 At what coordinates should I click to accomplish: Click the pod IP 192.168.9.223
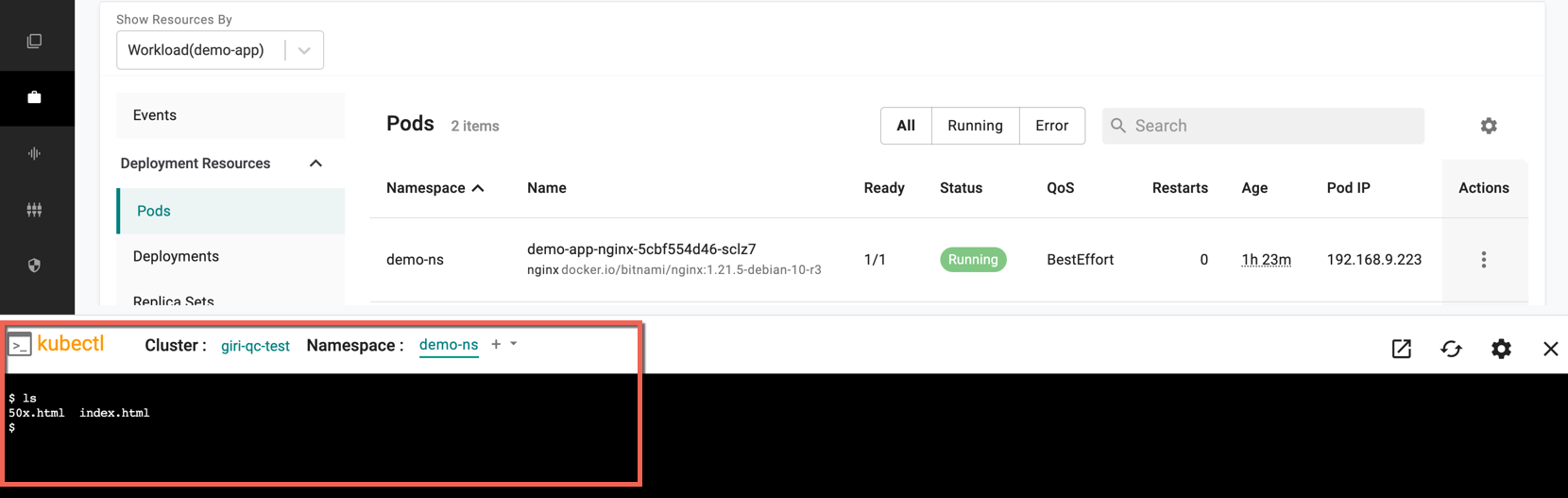(1374, 260)
